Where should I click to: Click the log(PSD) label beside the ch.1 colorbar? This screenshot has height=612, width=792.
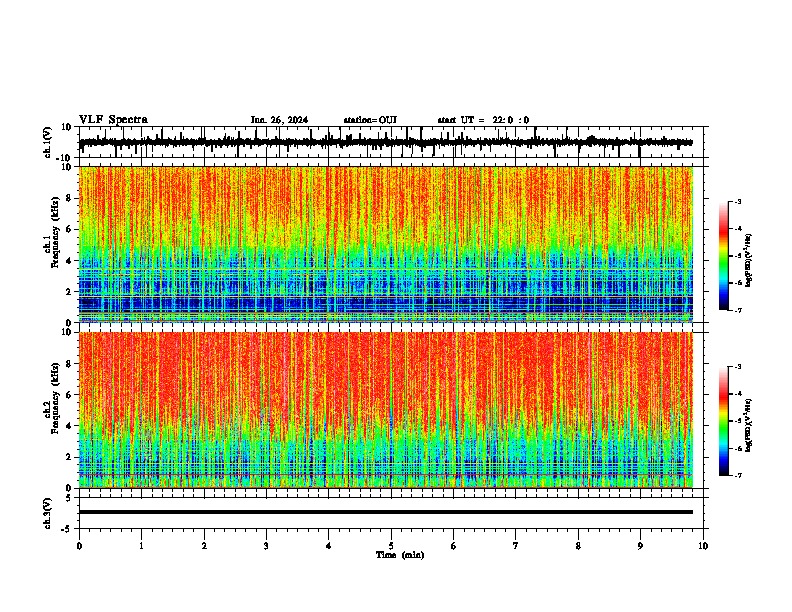749,260
